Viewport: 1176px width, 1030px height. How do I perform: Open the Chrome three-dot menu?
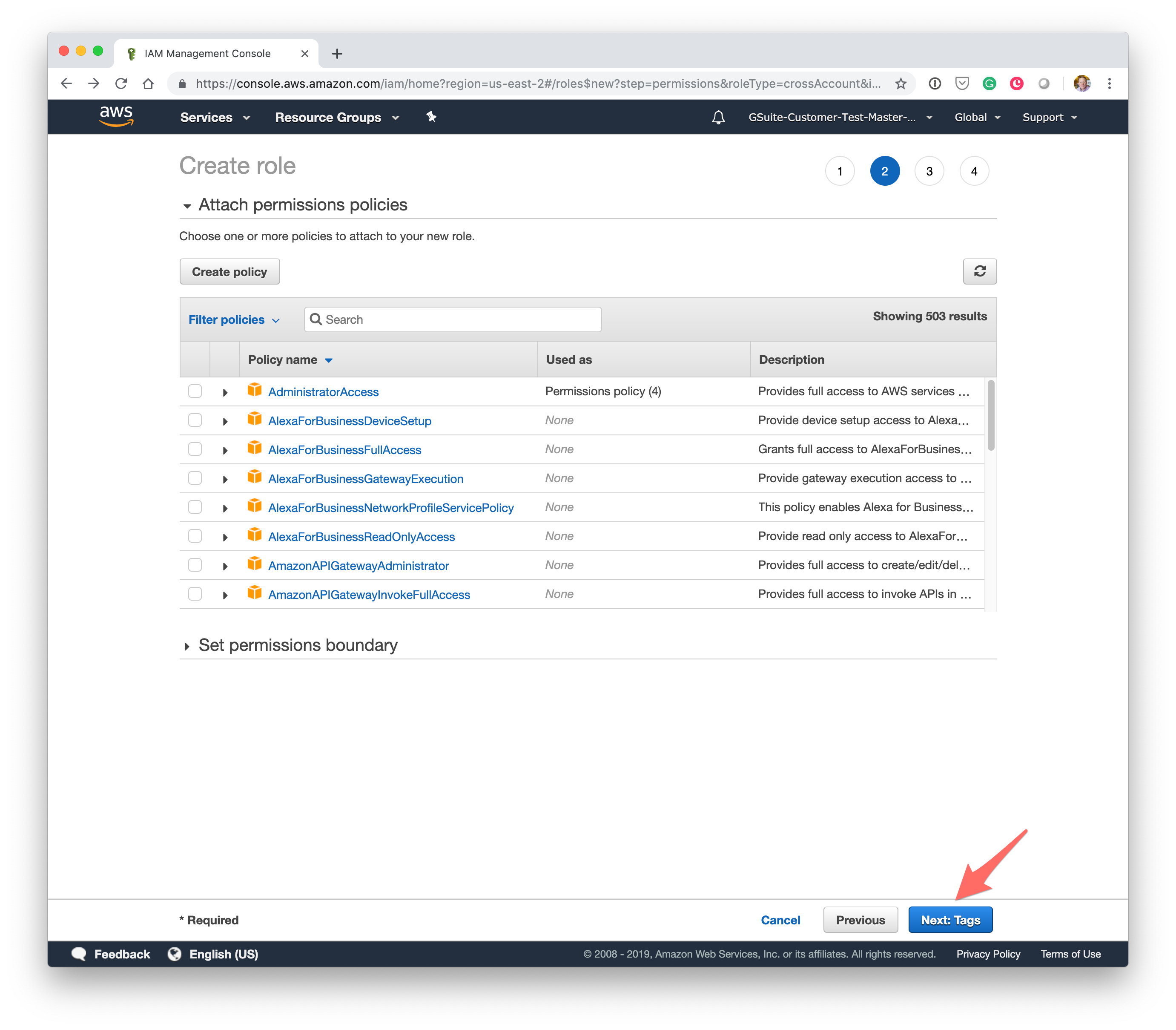pos(1109,84)
